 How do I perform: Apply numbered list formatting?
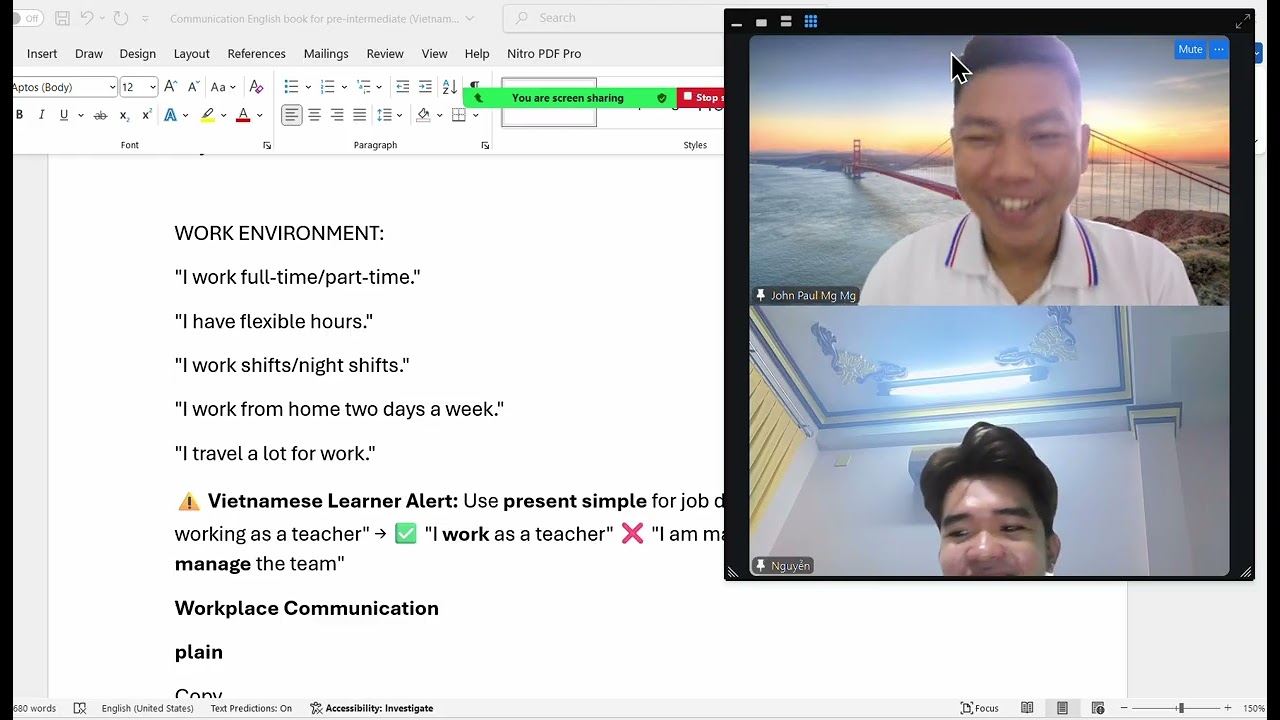coord(327,87)
